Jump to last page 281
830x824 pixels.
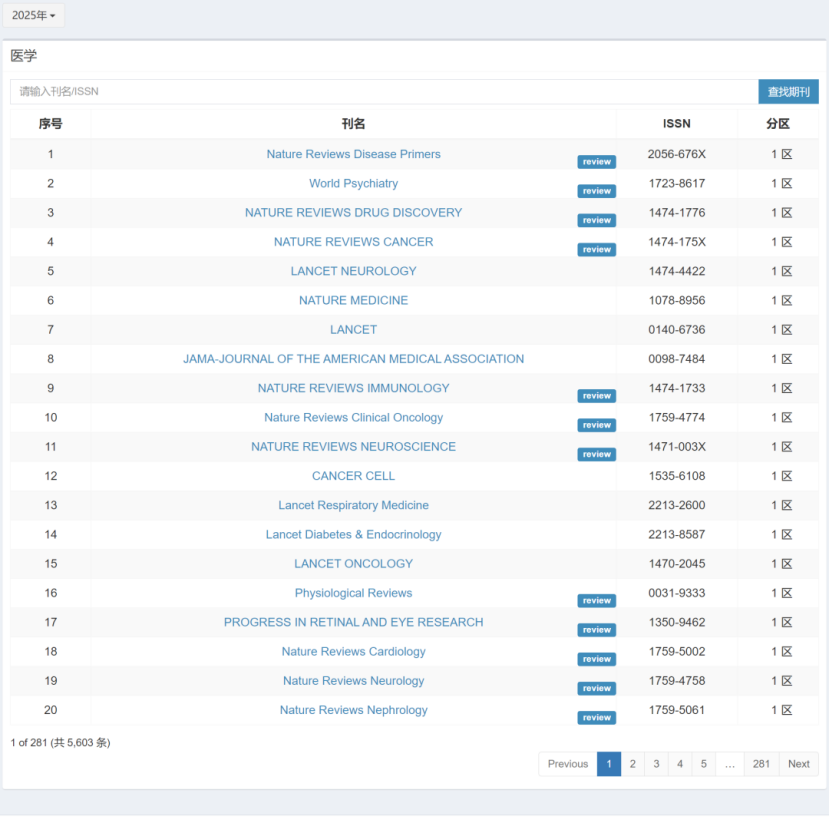coord(761,764)
